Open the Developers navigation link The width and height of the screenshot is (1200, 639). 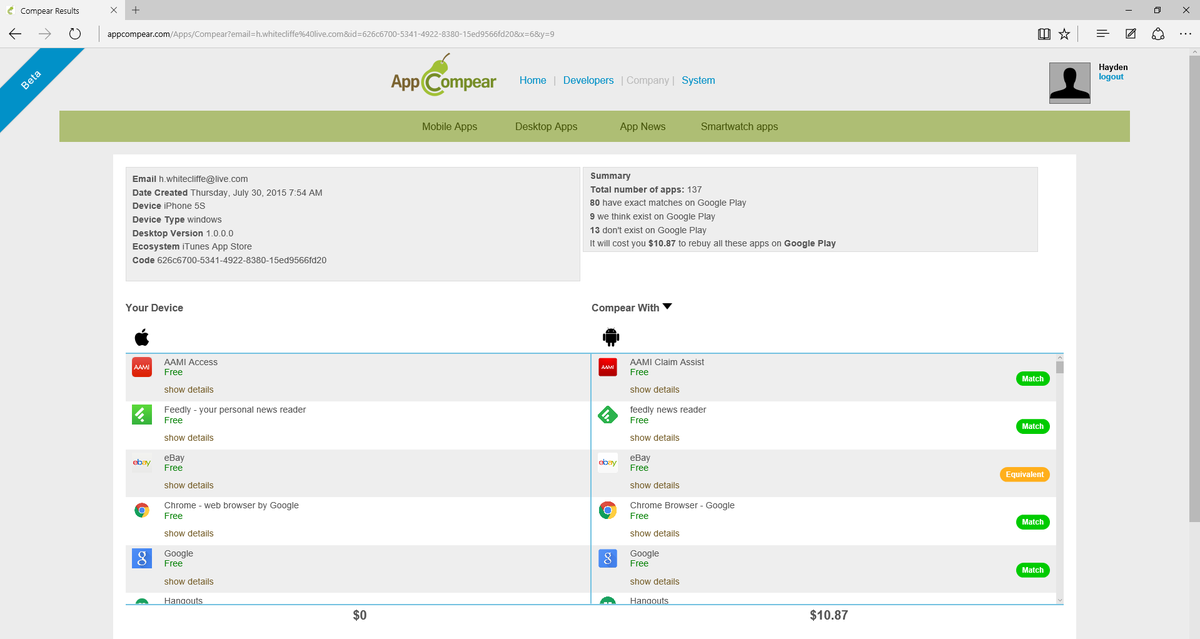[588, 80]
